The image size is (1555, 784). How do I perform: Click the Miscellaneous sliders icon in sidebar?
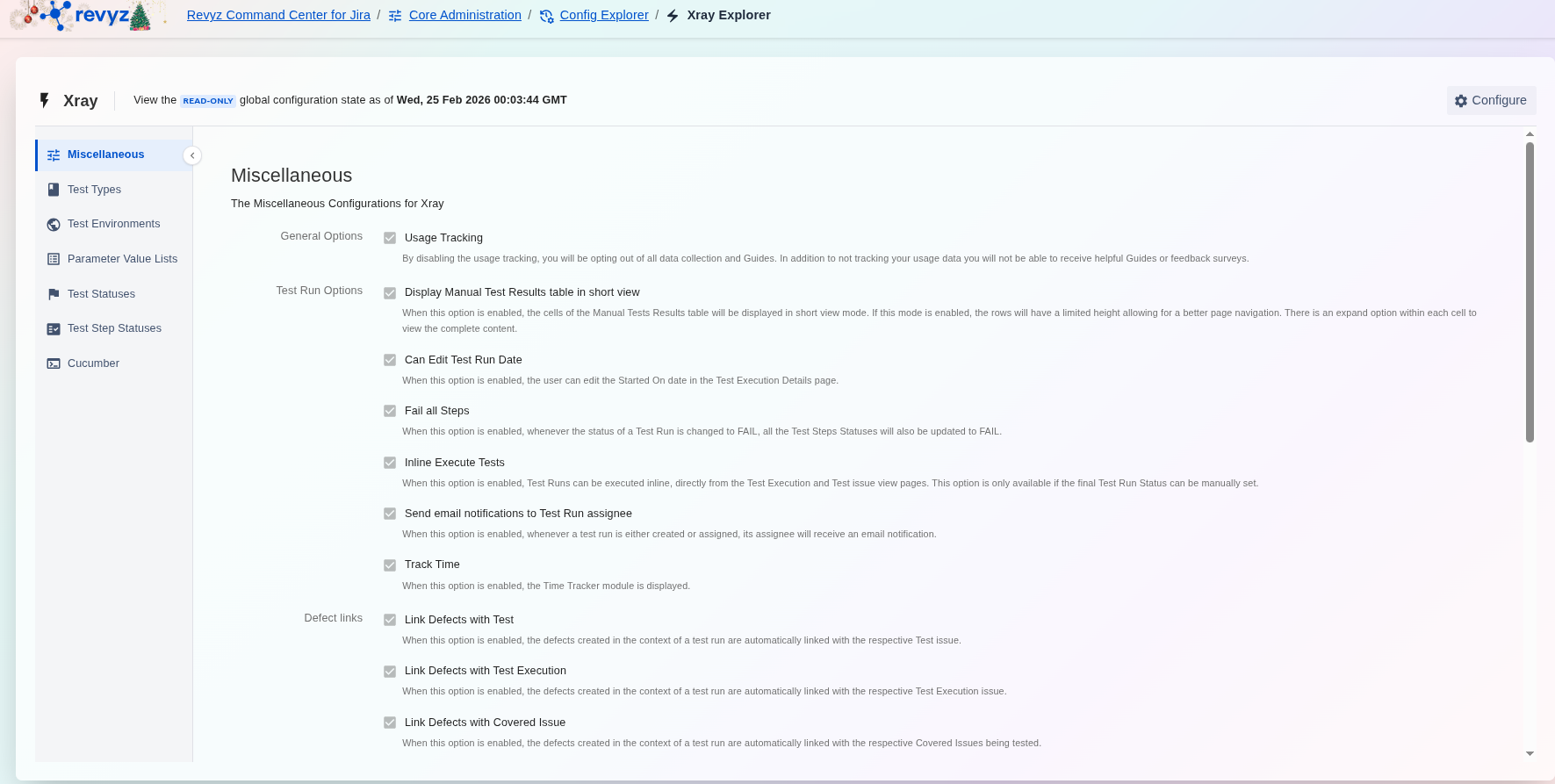tap(54, 155)
